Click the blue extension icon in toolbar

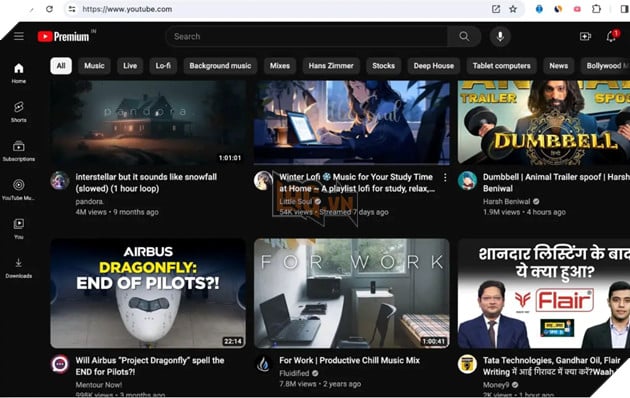(x=539, y=9)
